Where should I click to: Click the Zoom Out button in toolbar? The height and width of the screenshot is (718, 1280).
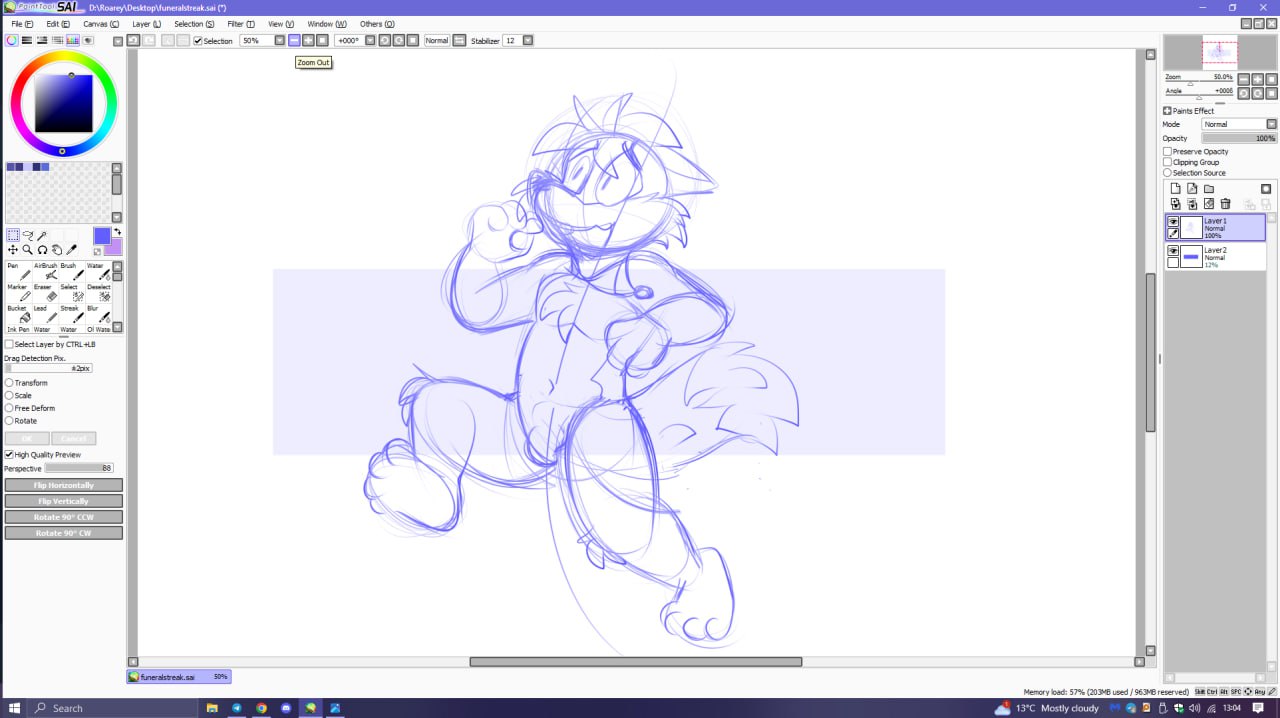(x=294, y=41)
